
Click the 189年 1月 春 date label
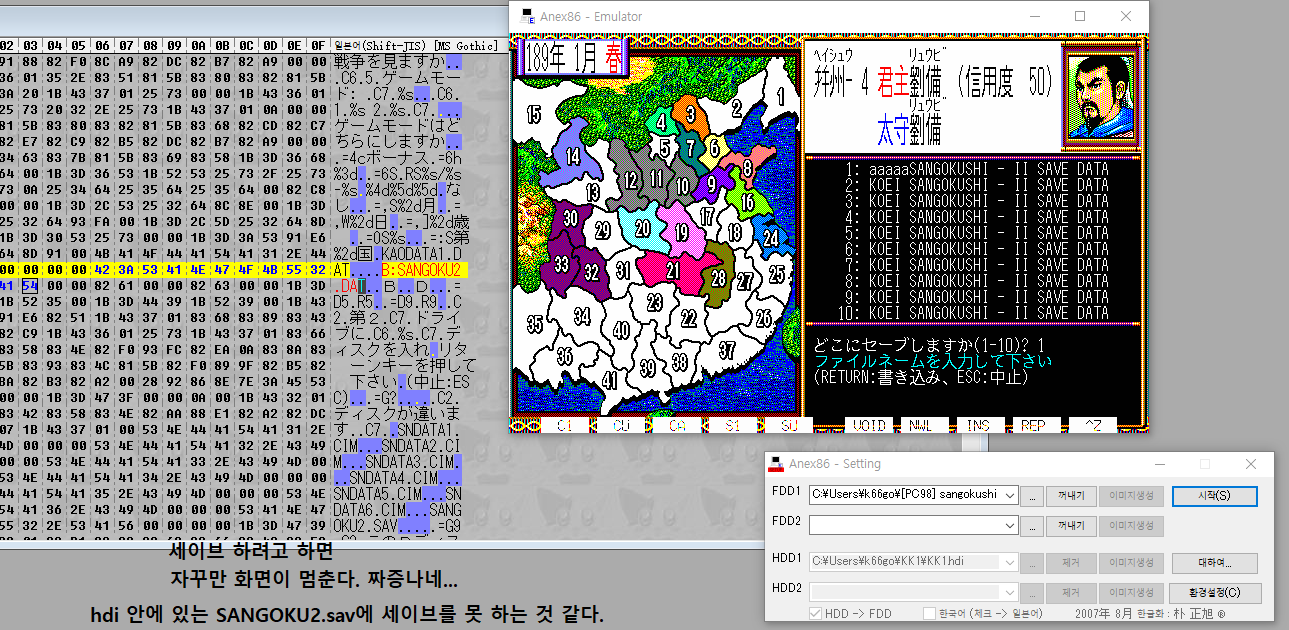575,60
